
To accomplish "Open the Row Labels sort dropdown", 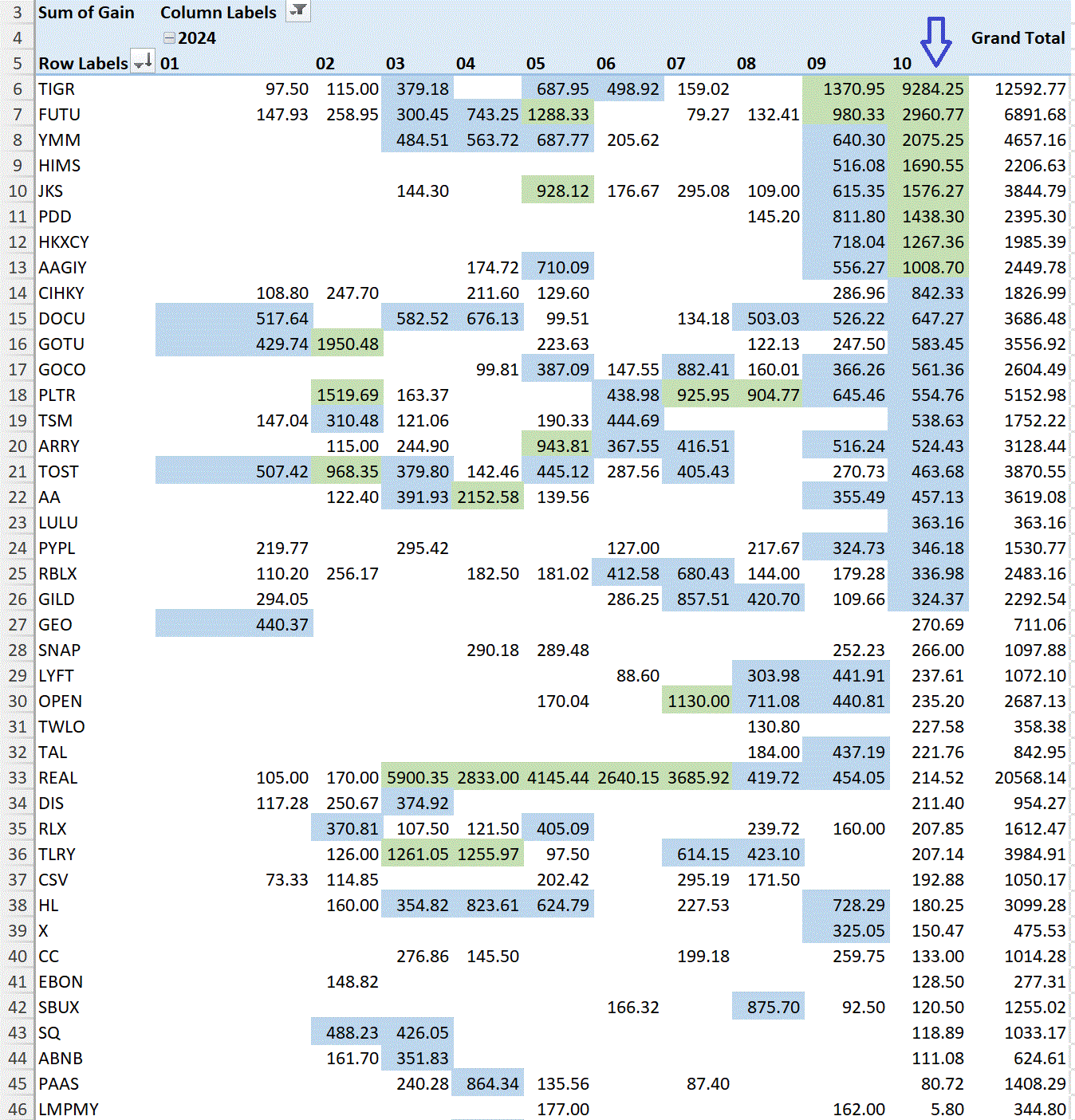I will point(144,62).
